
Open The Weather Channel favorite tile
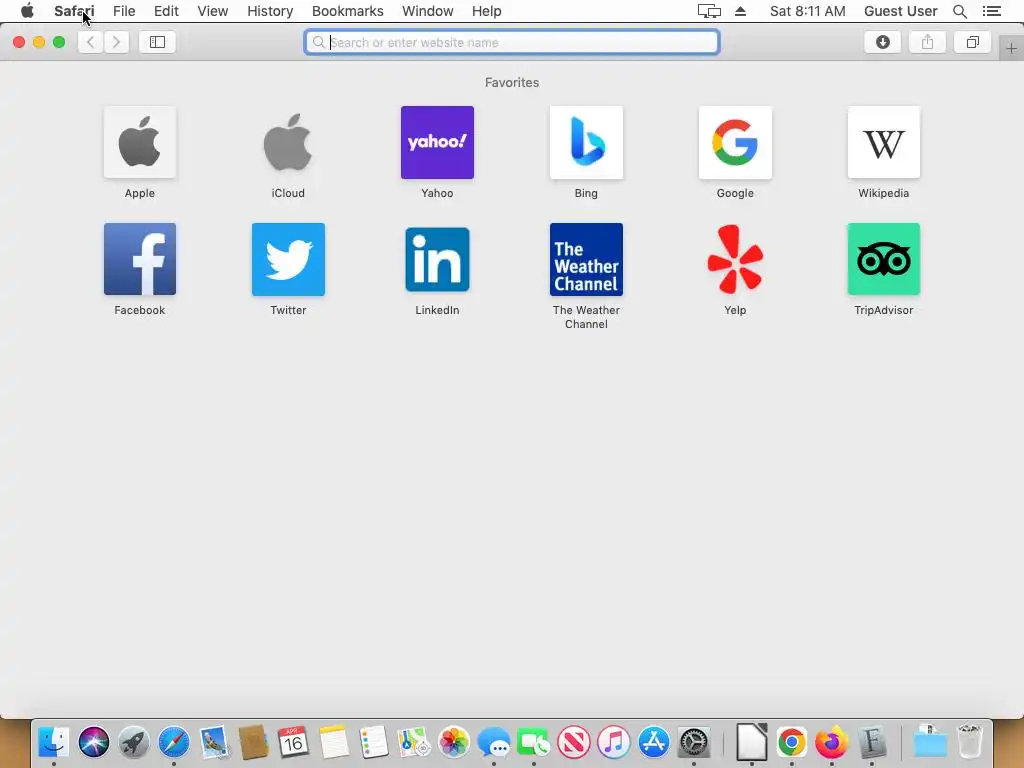[x=586, y=259]
